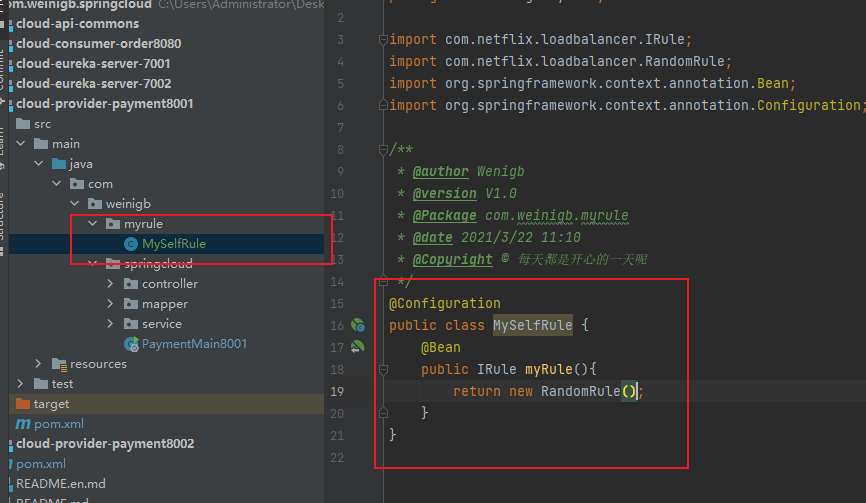Click the myrule package icon
This screenshot has height=503, width=866.
[x=113, y=224]
